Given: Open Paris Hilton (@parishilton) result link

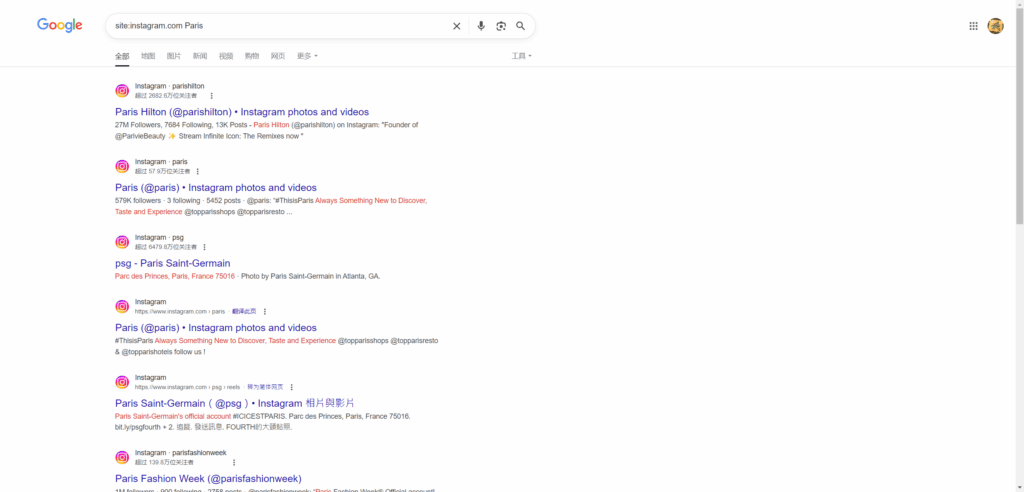Looking at the screenshot, I should (x=242, y=112).
